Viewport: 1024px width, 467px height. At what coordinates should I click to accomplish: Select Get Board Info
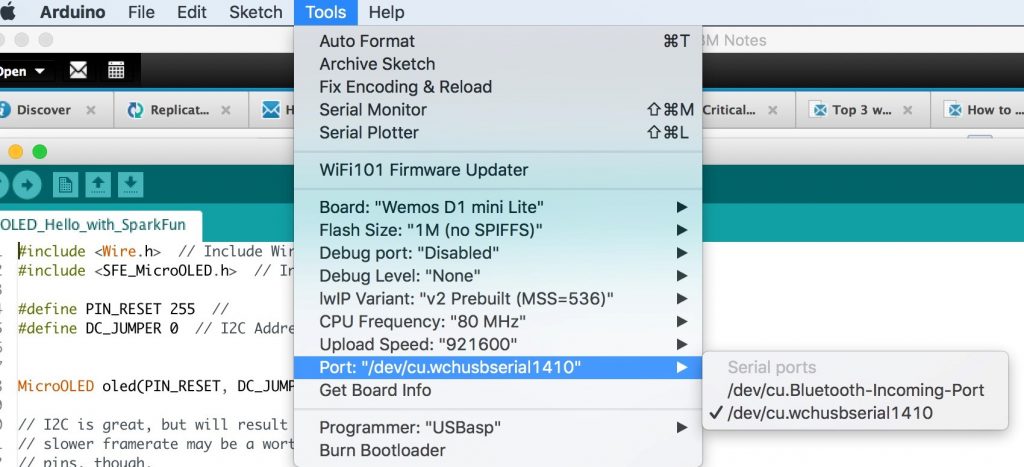[x=498, y=390]
